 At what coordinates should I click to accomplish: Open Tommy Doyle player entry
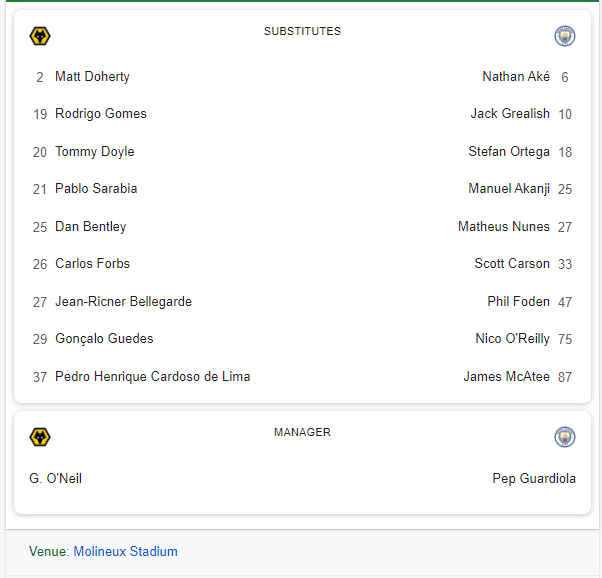click(94, 152)
